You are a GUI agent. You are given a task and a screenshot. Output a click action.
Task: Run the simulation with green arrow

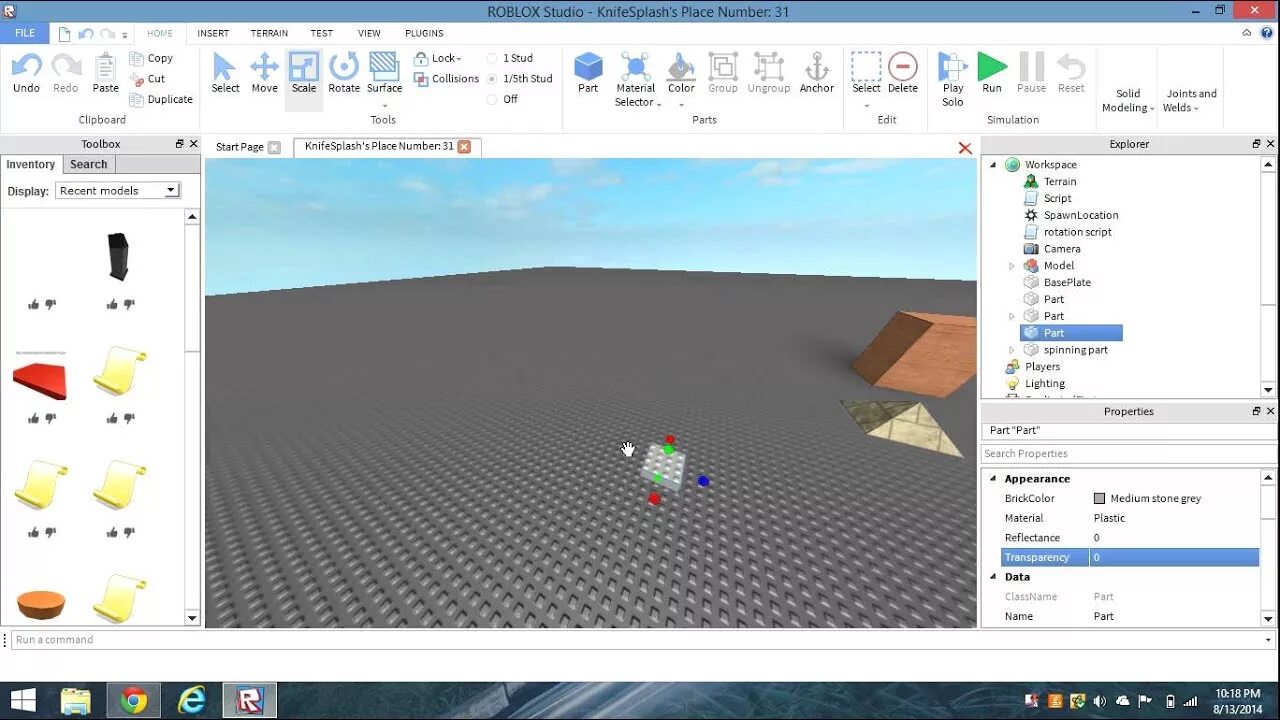(992, 67)
